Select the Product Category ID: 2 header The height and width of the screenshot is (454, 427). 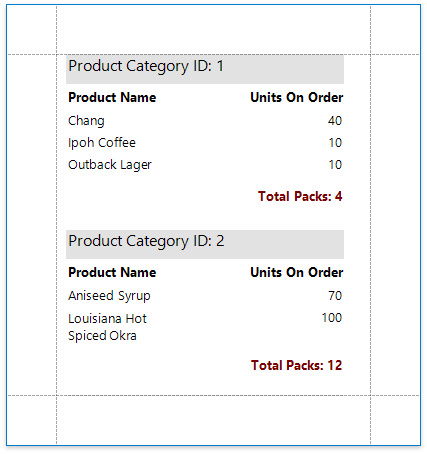click(x=205, y=244)
